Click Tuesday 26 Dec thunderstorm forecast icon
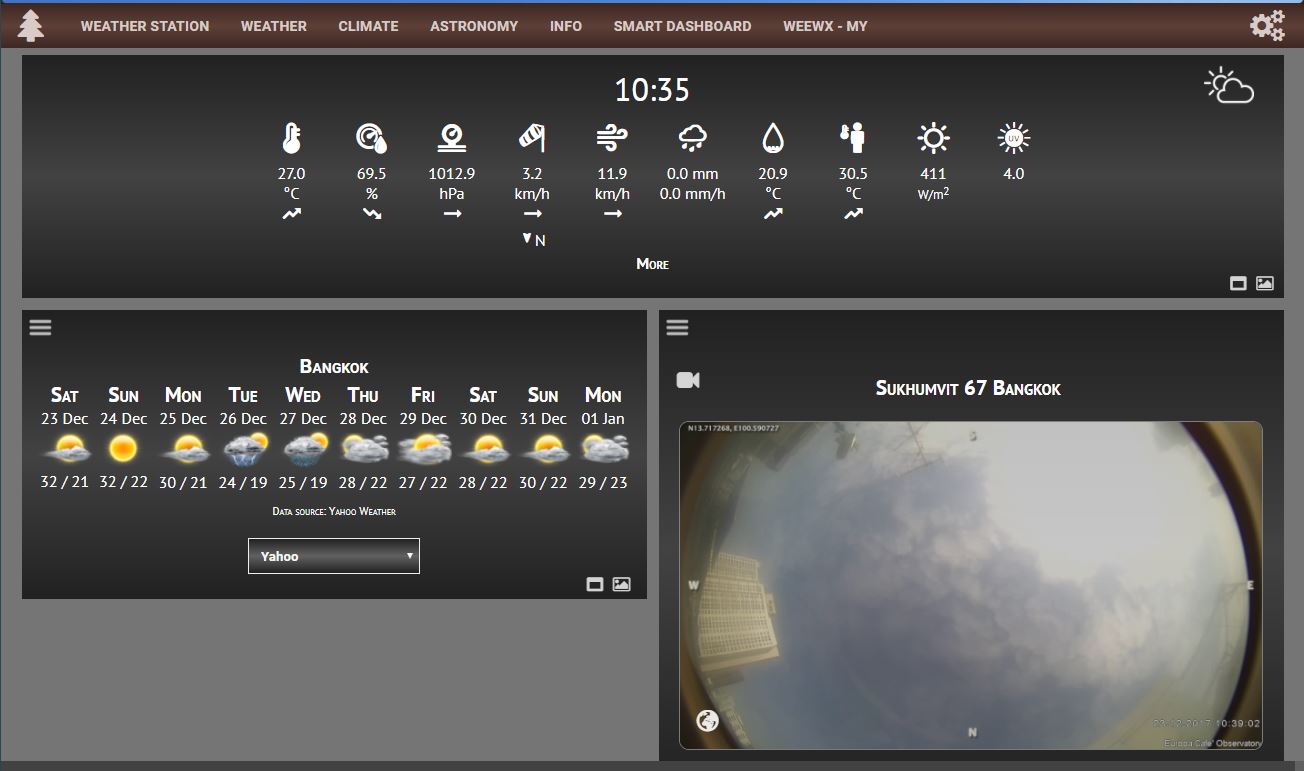Viewport: 1304px width, 771px height. click(243, 450)
